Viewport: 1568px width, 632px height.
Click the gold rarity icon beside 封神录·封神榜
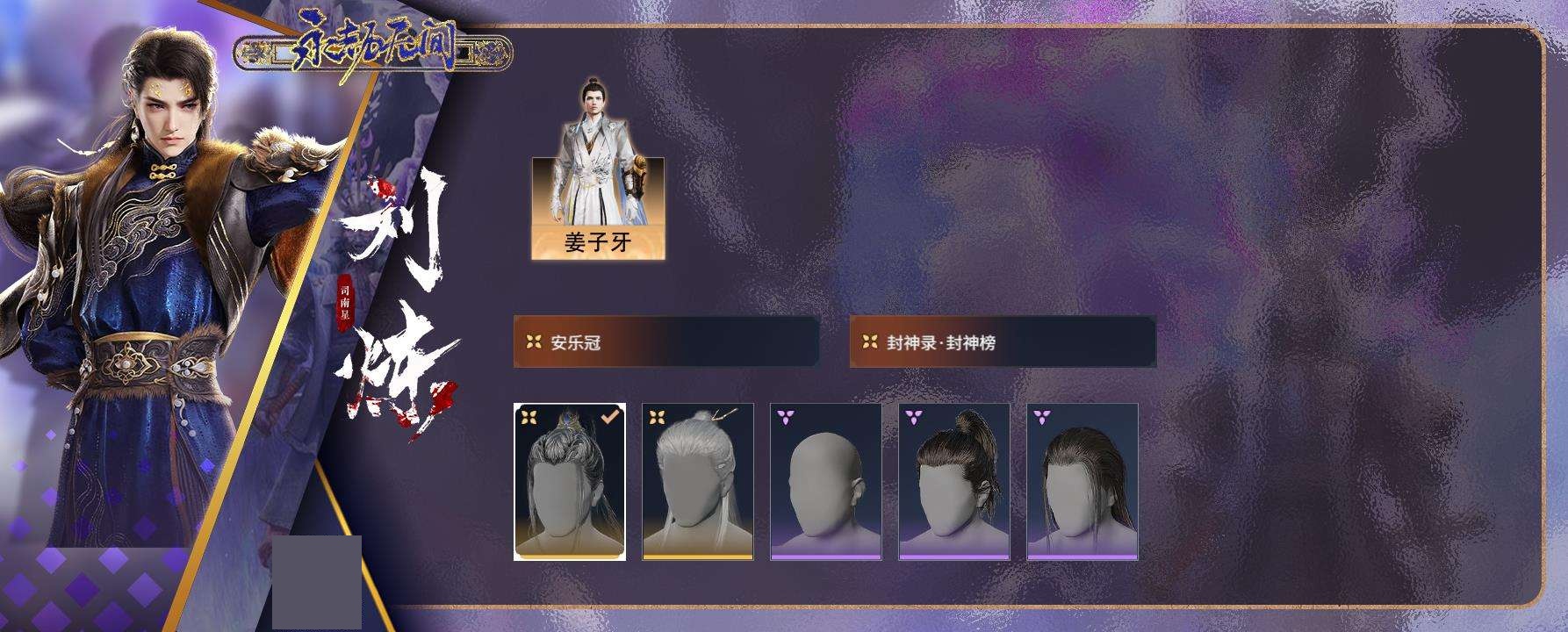(869, 342)
